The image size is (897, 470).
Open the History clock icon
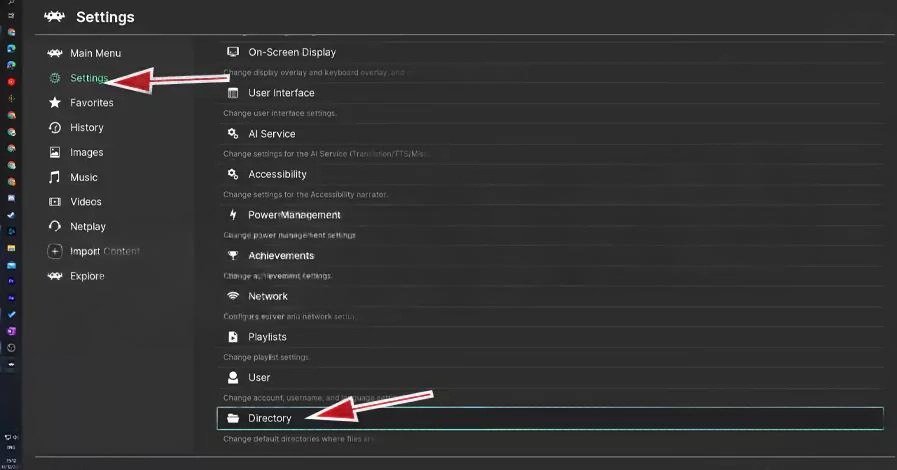coord(55,128)
